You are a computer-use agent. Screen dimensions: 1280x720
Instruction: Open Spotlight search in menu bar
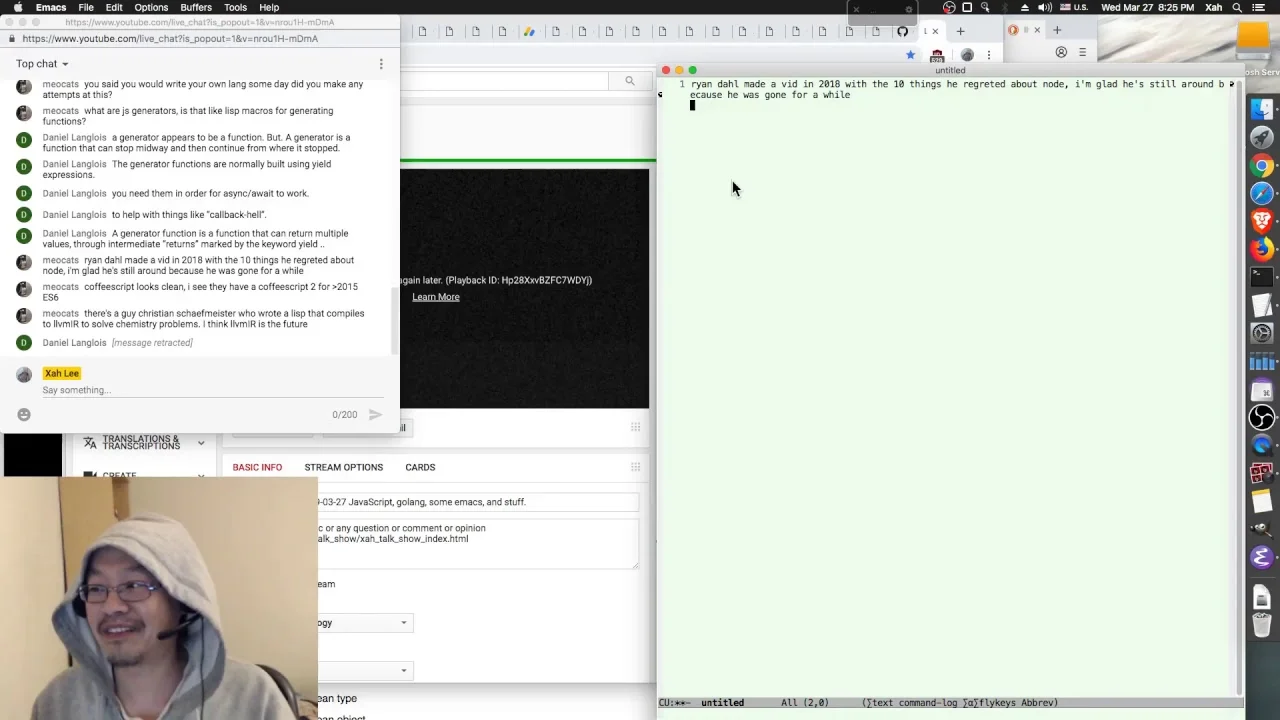pos(1238,7)
